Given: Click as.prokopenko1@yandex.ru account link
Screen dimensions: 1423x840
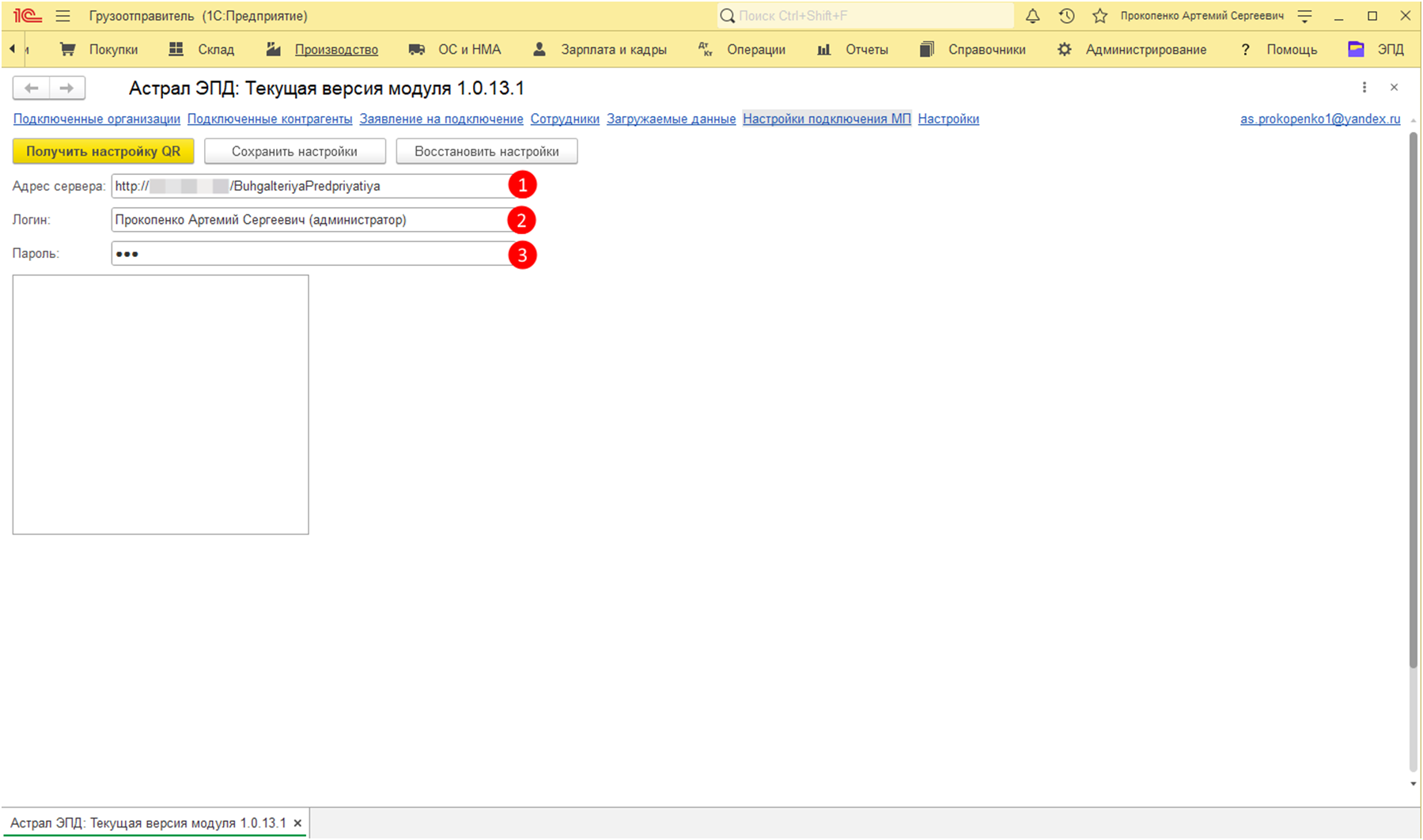Looking at the screenshot, I should click(1320, 119).
